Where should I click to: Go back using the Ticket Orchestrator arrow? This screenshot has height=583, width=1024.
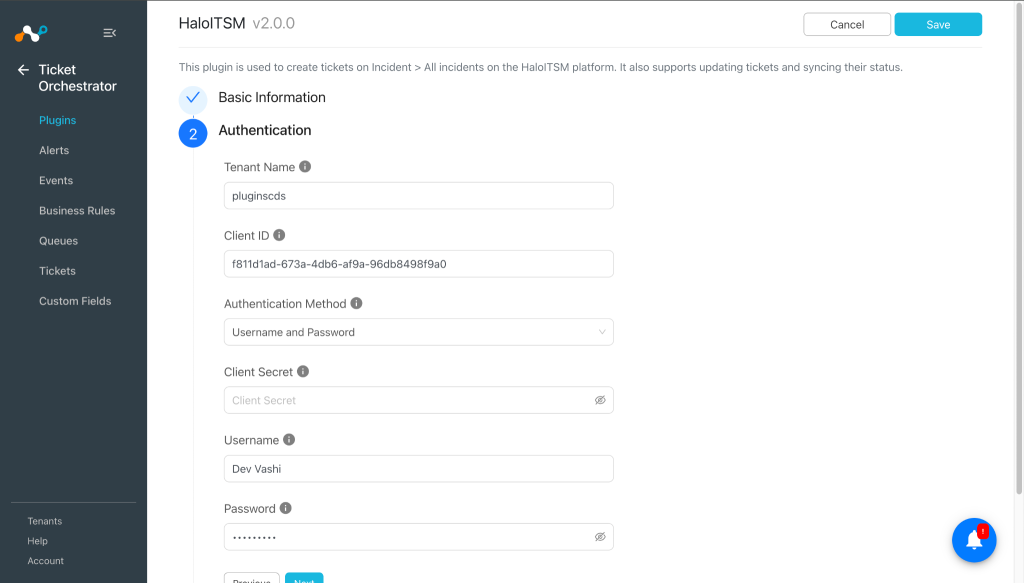(x=24, y=70)
